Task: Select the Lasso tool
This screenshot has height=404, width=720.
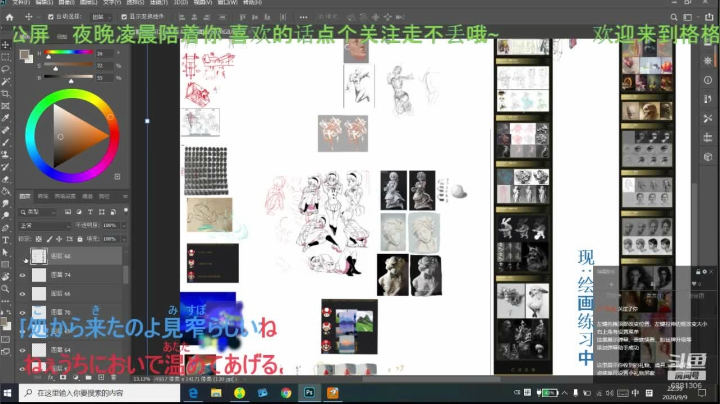Action: point(6,69)
